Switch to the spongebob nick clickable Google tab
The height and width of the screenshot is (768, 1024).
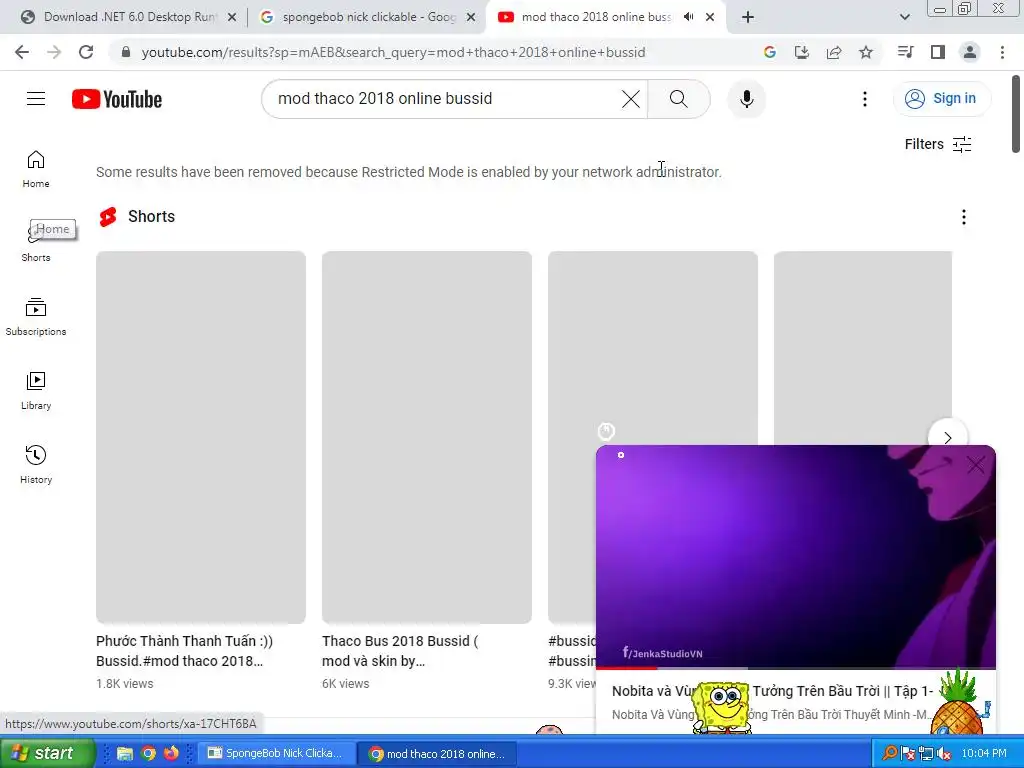pos(368,17)
